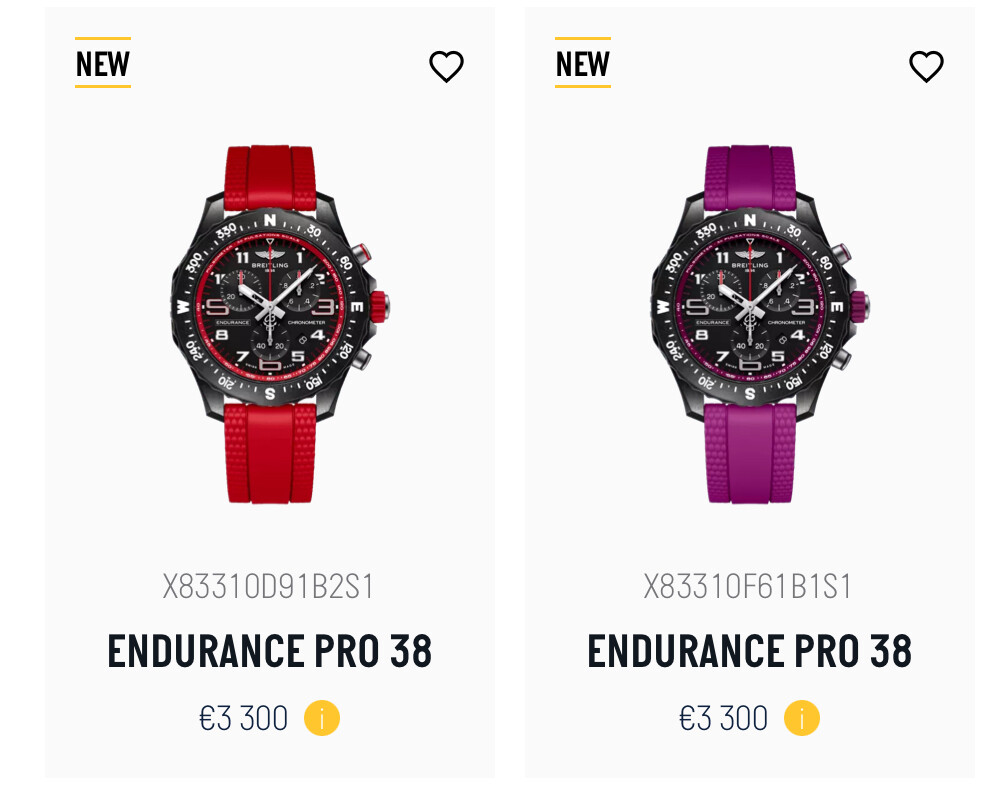Click the purple crown on the right watch
Screen dimensions: 1000x789
[x=858, y=306]
